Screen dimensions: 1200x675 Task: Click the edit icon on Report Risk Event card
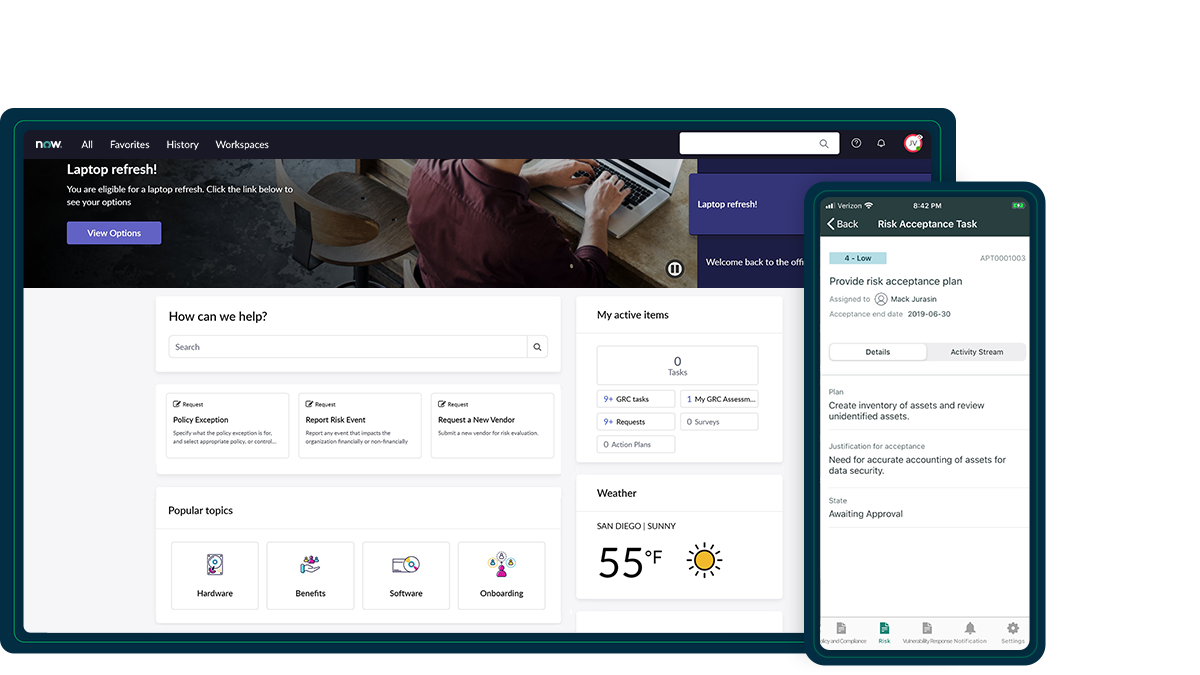pos(310,404)
